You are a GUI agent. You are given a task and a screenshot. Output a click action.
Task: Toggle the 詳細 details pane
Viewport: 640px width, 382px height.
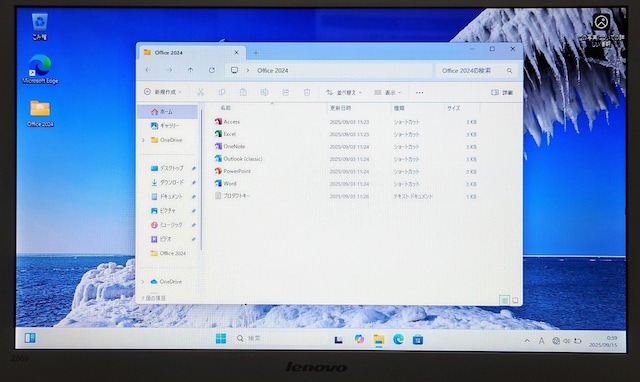click(x=502, y=93)
